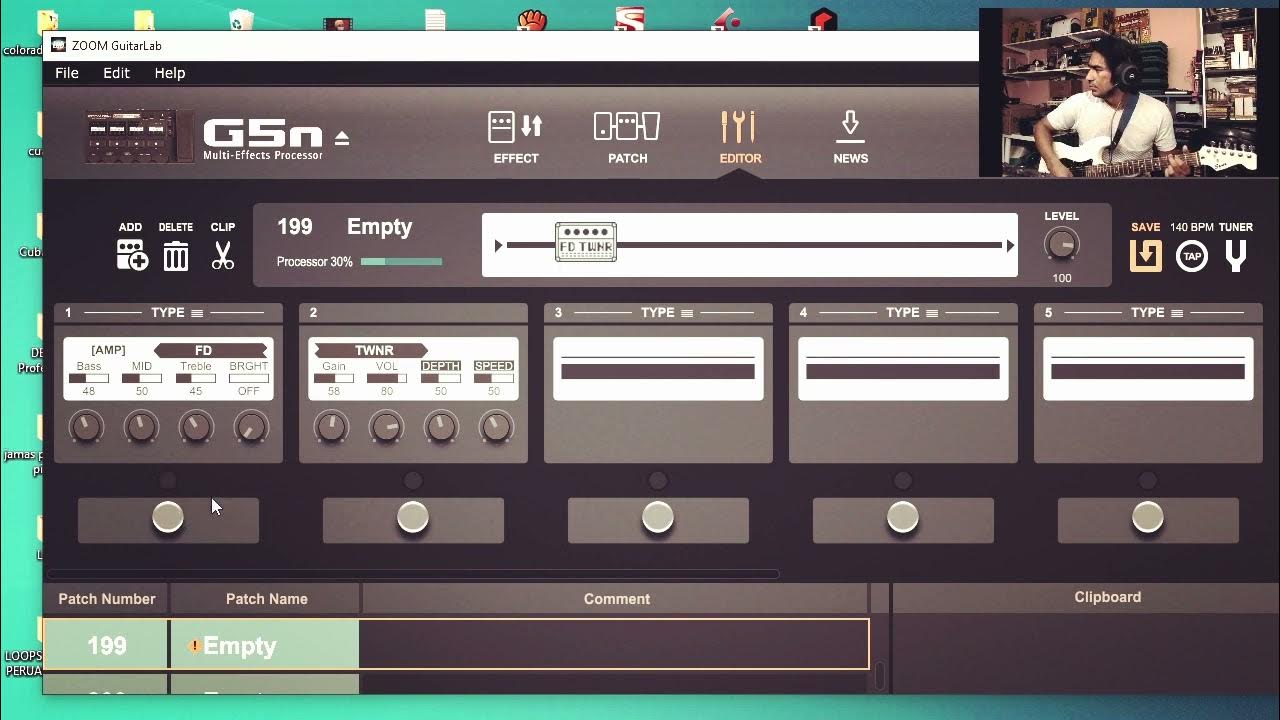Select the Empty patch name in list
The width and height of the screenshot is (1280, 720).
tap(265, 646)
